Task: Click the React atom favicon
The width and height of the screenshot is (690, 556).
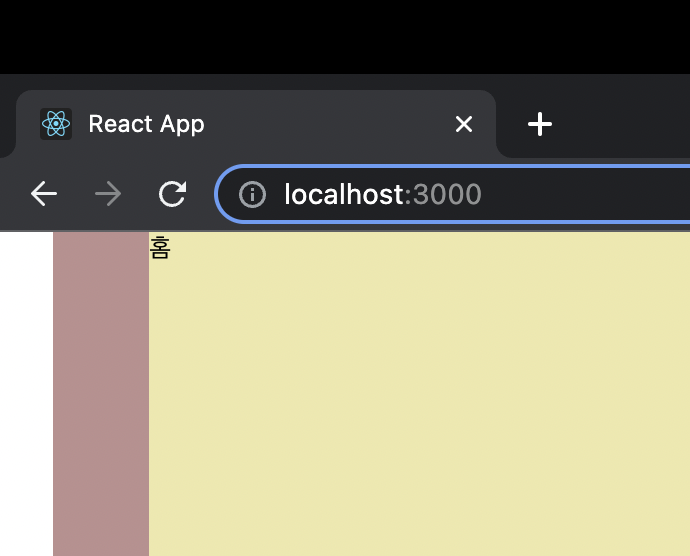Action: pyautogui.click(x=56, y=124)
